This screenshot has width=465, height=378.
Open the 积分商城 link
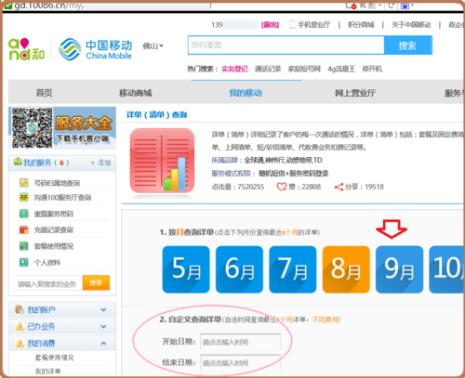(361, 25)
